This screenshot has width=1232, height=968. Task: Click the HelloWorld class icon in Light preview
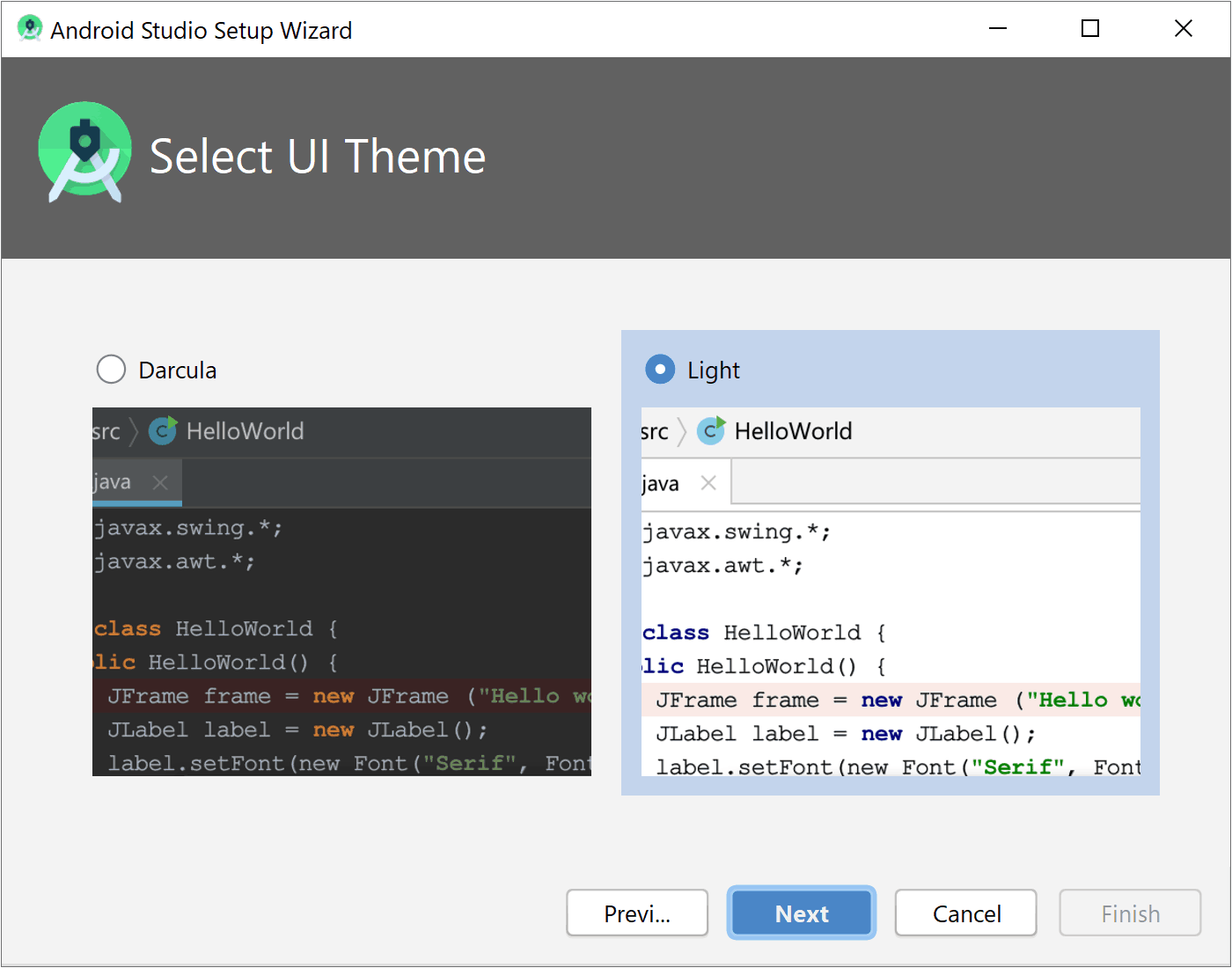[711, 430]
